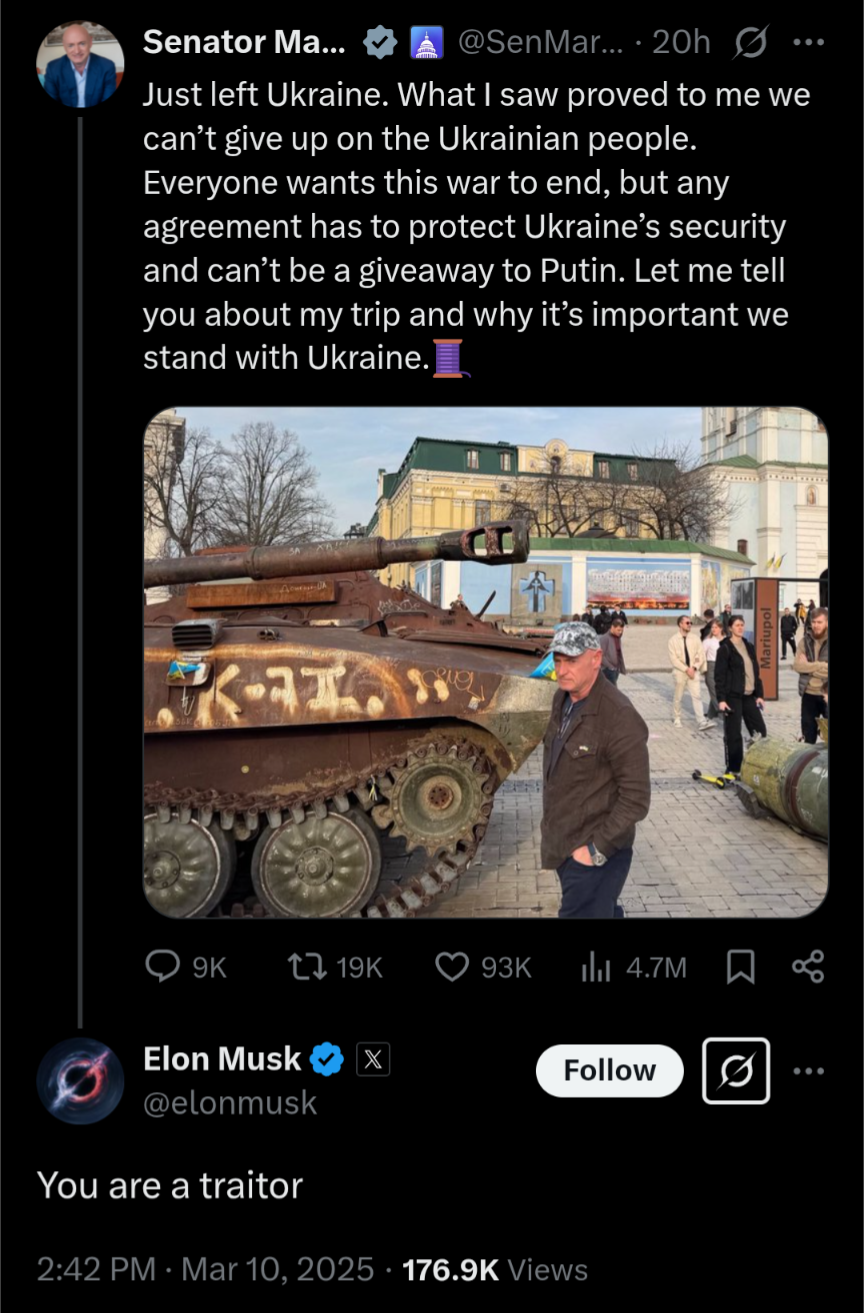Image resolution: width=864 pixels, height=1313 pixels.
Task: Open the tank photo in the post
Action: pyautogui.click(x=485, y=662)
